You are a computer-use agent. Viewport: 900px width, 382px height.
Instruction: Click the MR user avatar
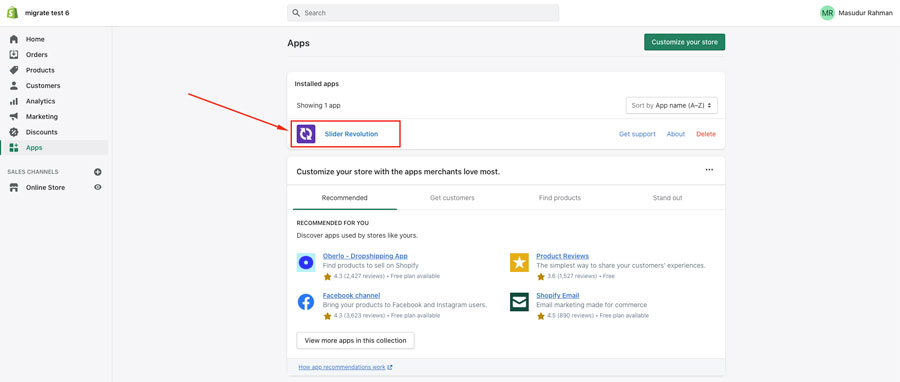coord(827,13)
